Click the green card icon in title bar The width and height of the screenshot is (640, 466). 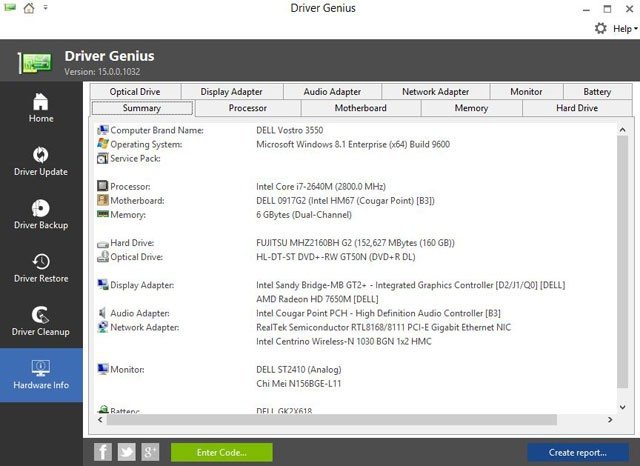point(10,7)
